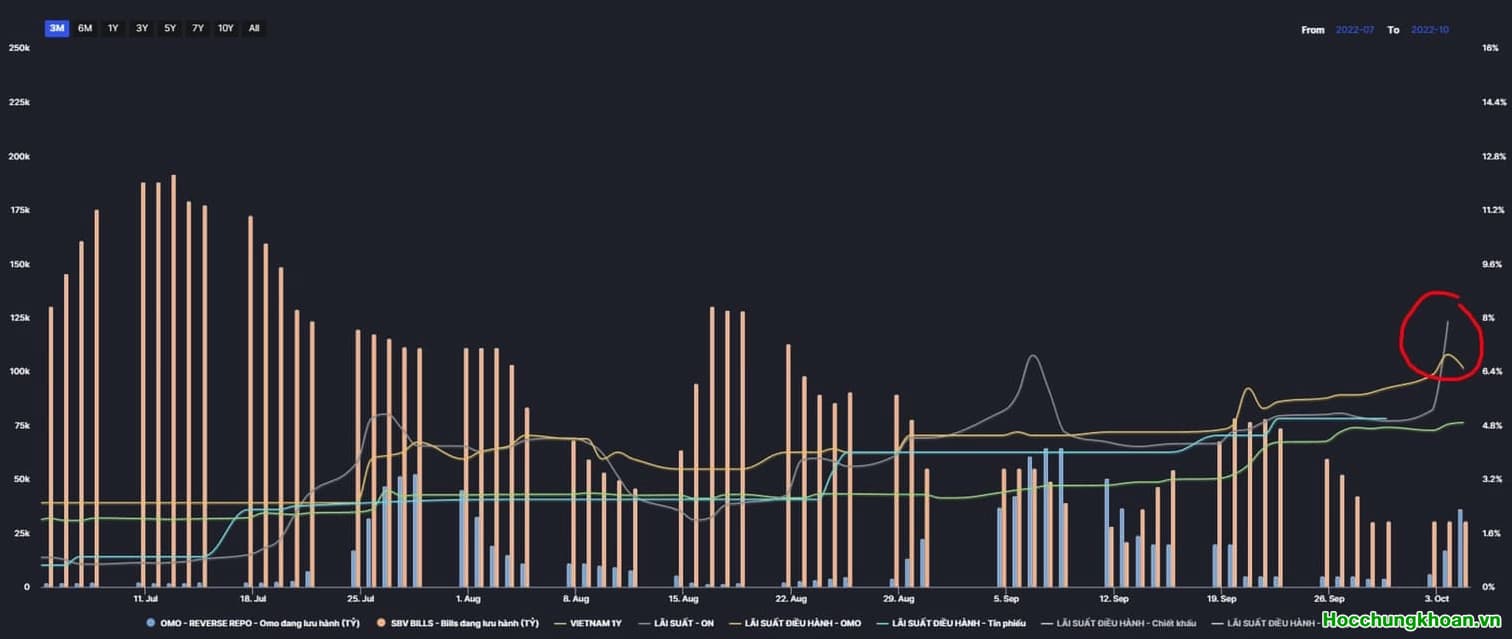Toggle SBV BILLS legend series
The width and height of the screenshot is (1512, 639).
coord(464,623)
